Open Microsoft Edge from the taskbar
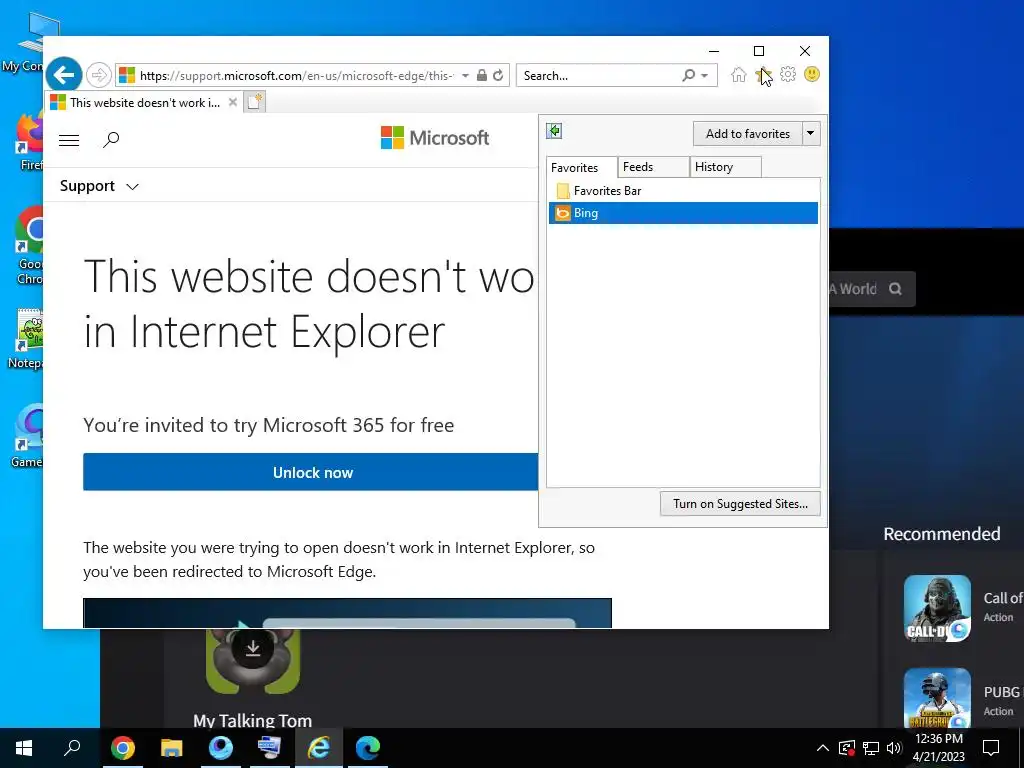Image resolution: width=1024 pixels, height=768 pixels. (x=368, y=748)
